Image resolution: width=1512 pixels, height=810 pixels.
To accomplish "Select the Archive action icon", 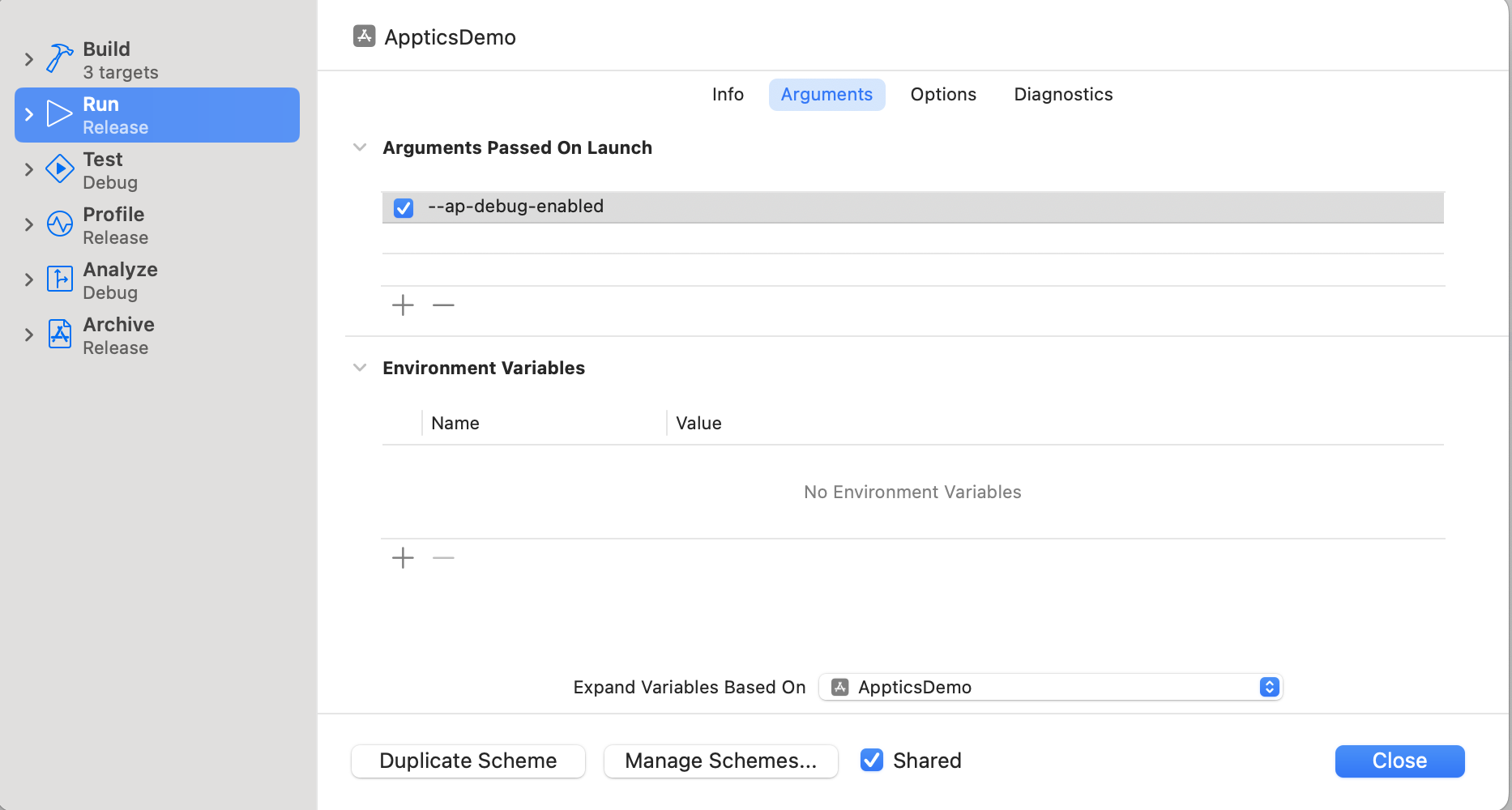I will pos(59,335).
